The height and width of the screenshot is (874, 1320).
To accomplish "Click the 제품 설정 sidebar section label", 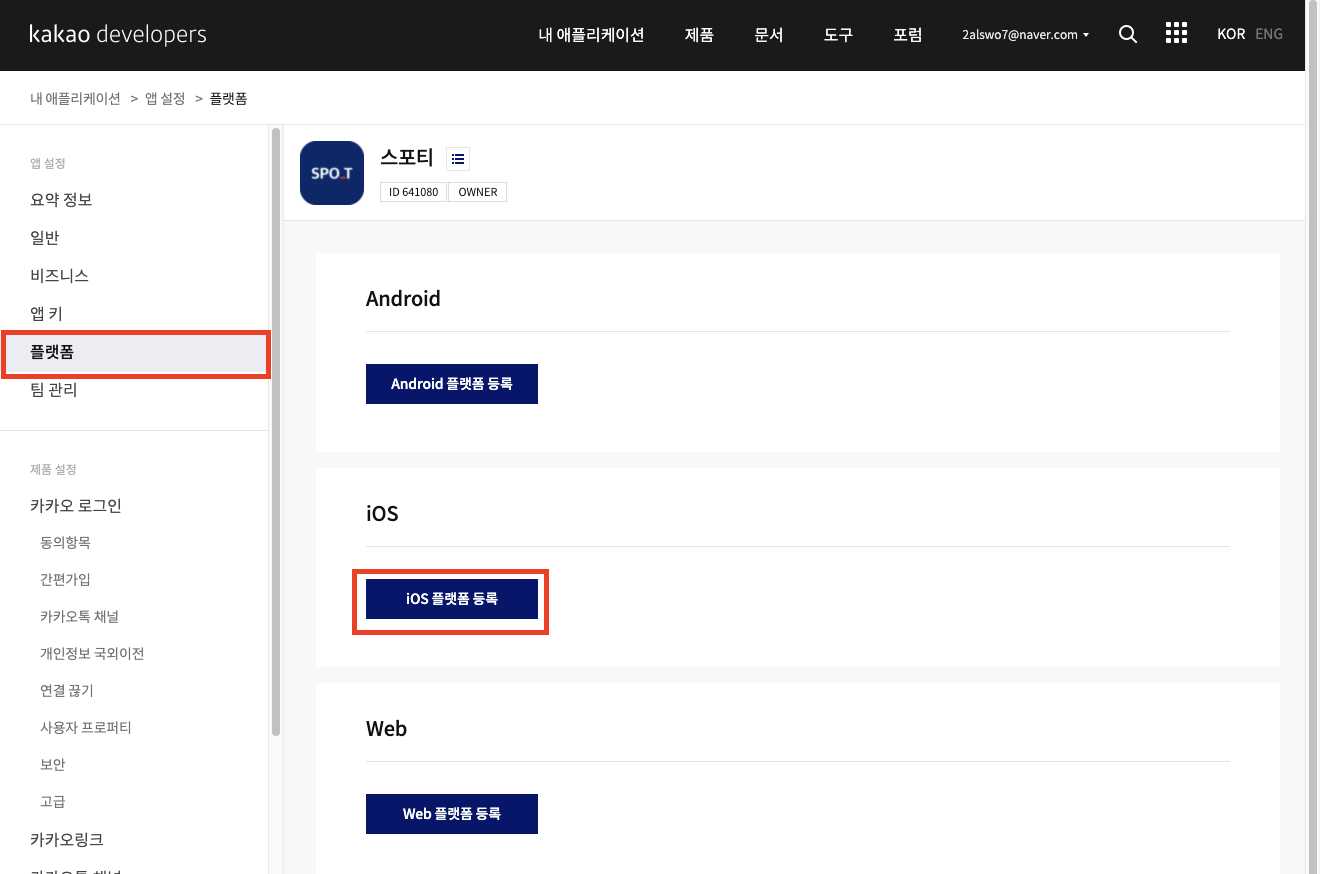I will [x=53, y=469].
